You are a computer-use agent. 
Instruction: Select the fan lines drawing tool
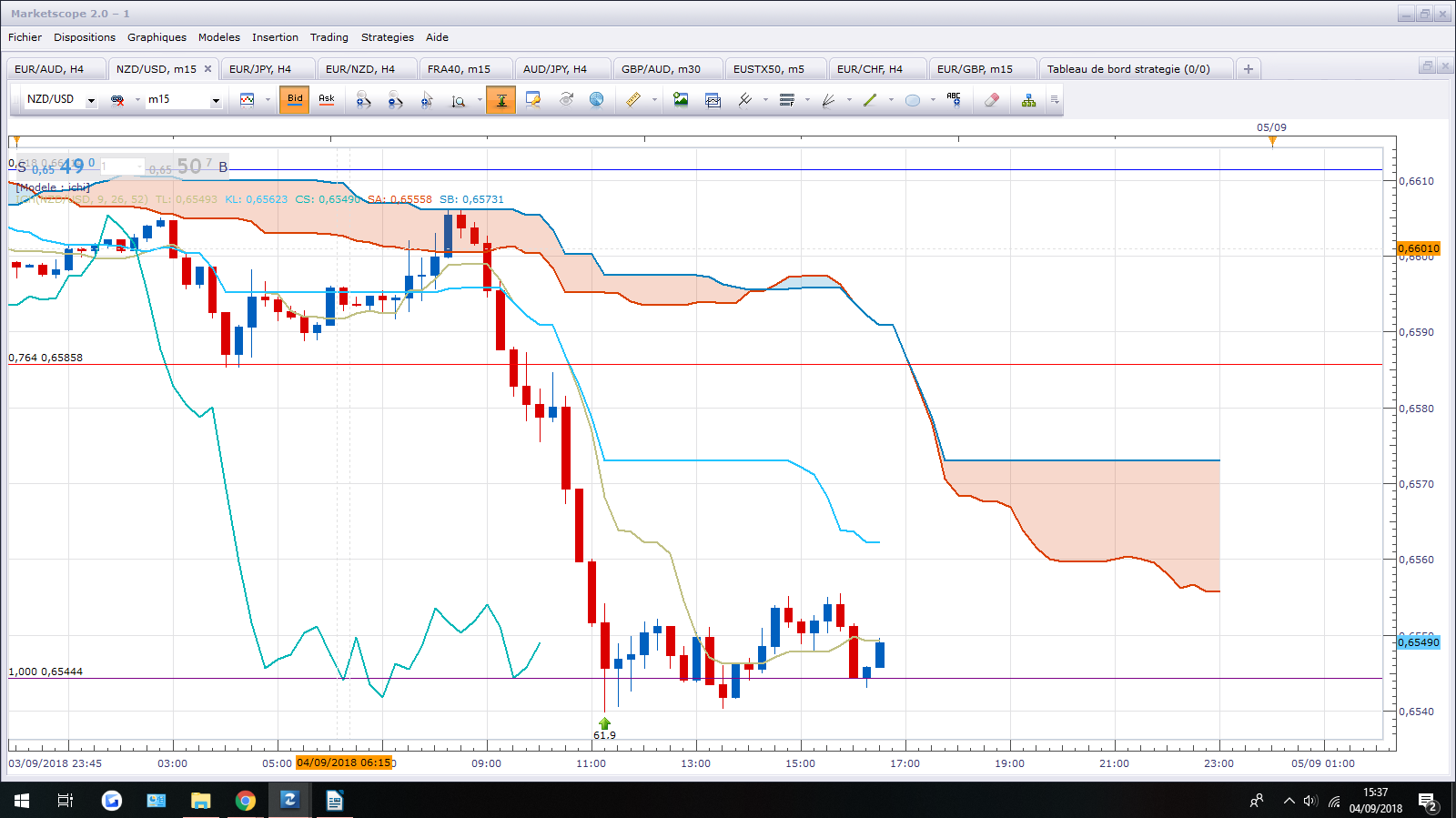[x=829, y=100]
